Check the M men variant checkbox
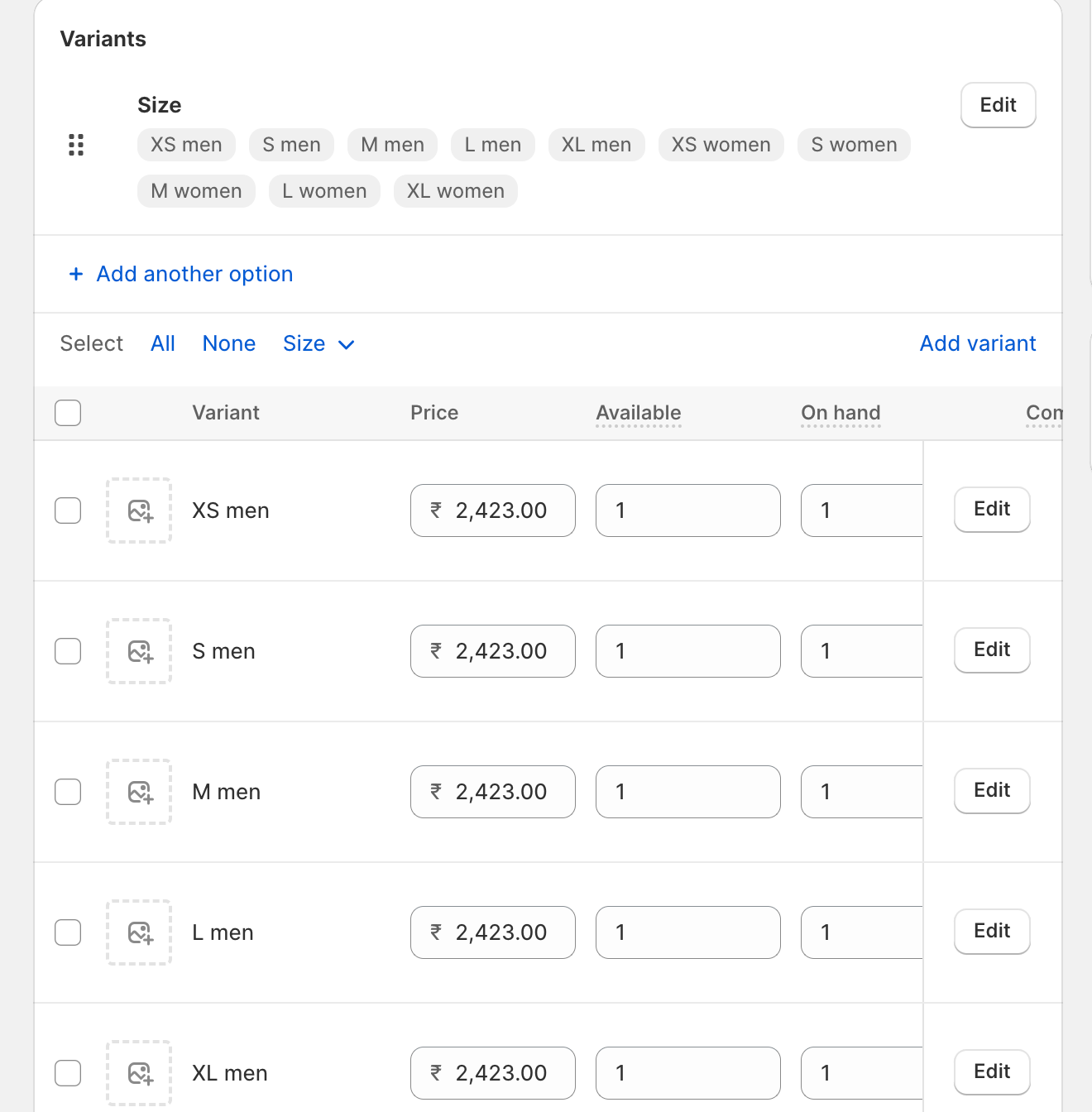The image size is (1092, 1112). pyautogui.click(x=68, y=792)
